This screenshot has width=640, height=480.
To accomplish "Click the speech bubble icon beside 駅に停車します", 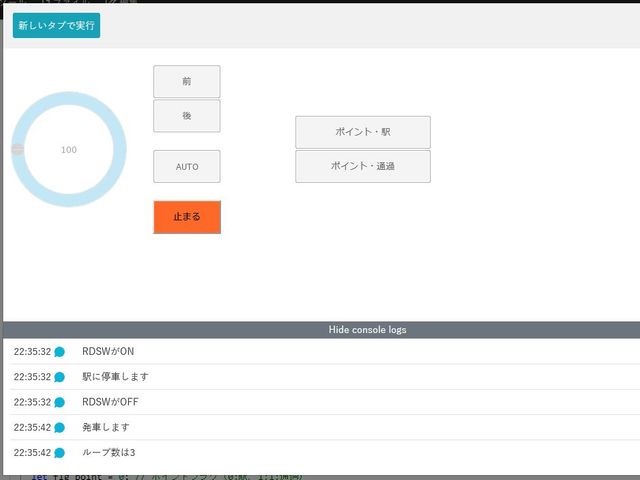I will pos(60,377).
